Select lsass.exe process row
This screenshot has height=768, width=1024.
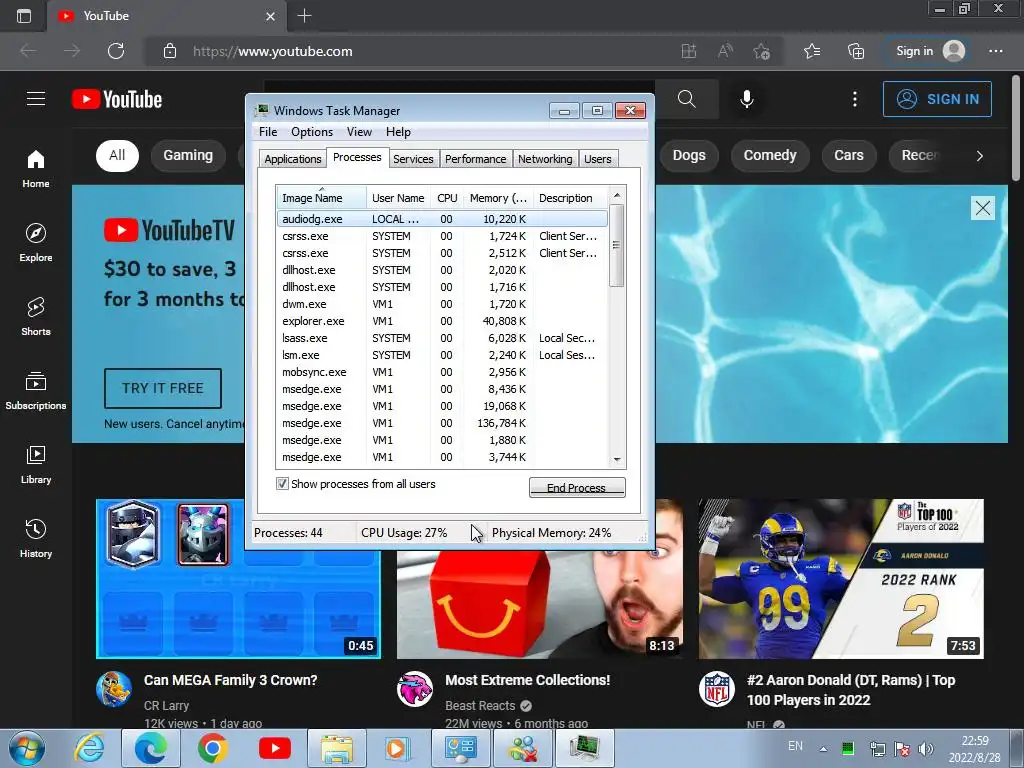(442, 338)
